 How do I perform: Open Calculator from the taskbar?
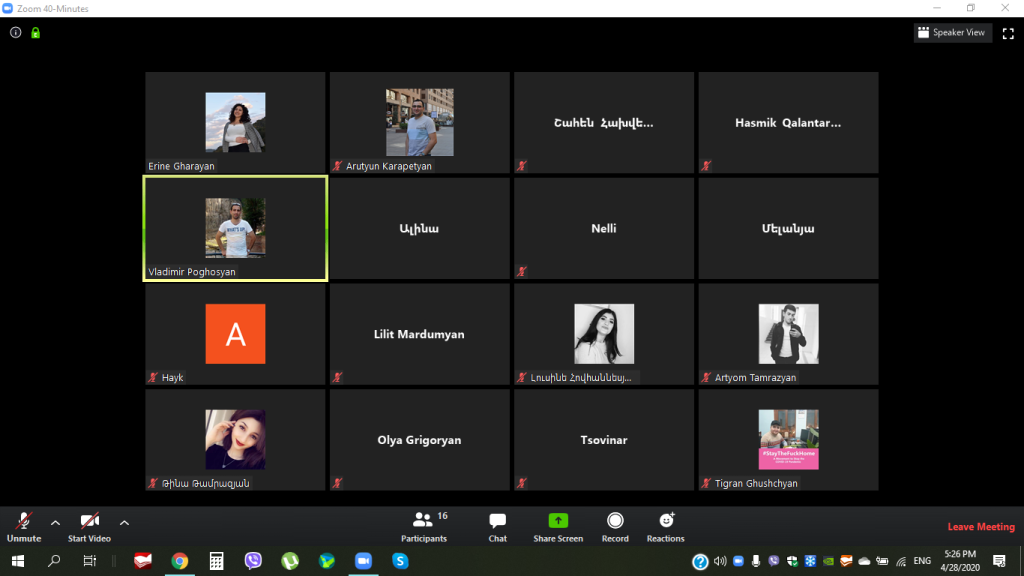(216, 561)
